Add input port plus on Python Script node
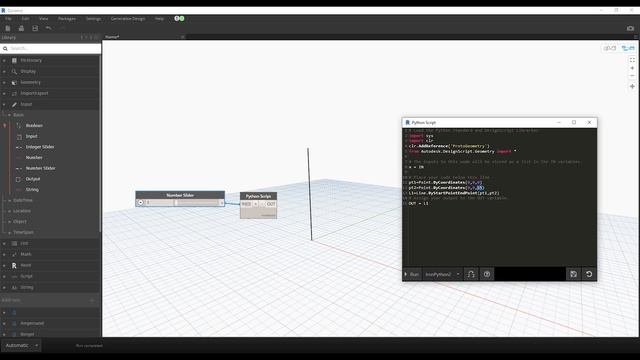The image size is (640, 360). (x=256, y=204)
